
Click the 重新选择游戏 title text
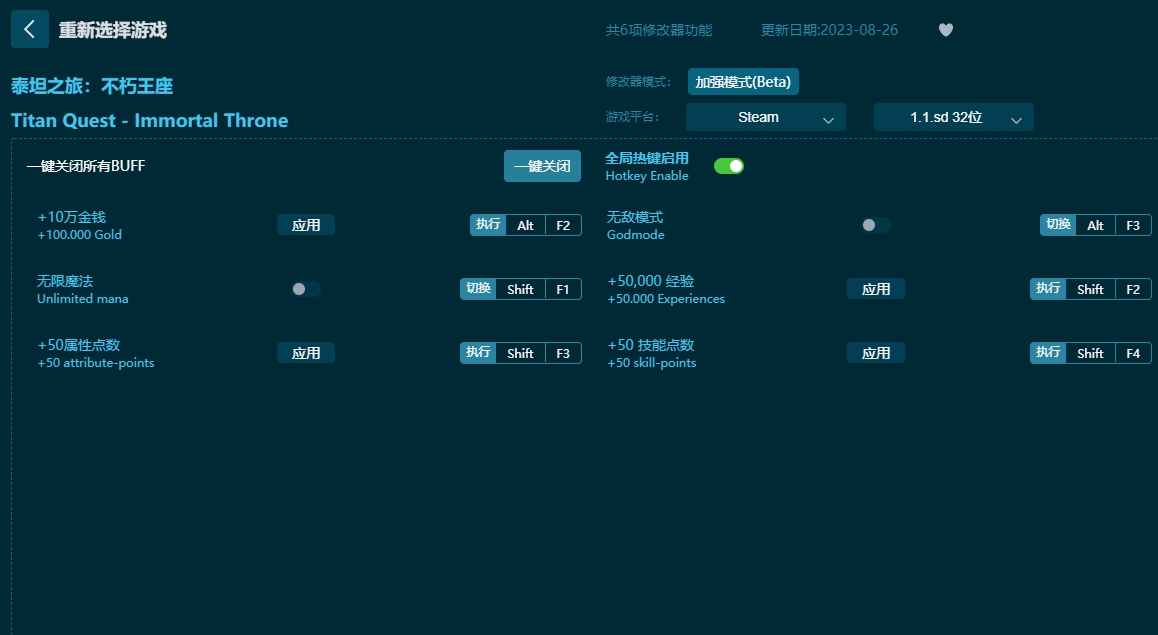click(x=112, y=30)
